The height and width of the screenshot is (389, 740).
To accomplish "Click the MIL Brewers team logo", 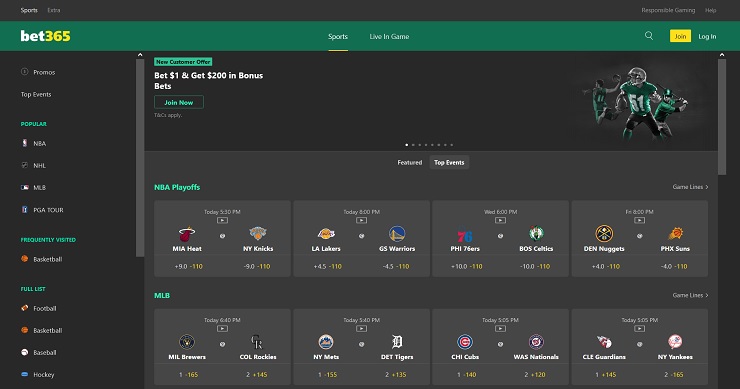I will pos(187,342).
